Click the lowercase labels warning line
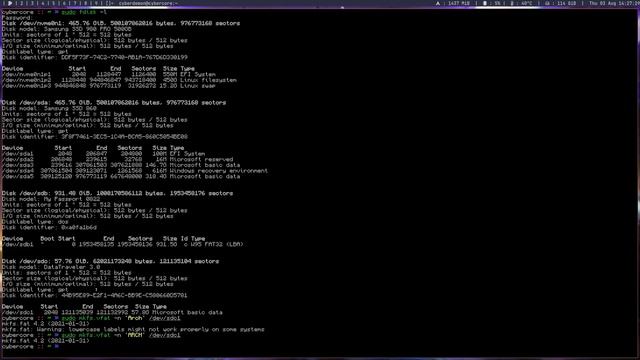The image size is (640, 360). click(x=133, y=329)
